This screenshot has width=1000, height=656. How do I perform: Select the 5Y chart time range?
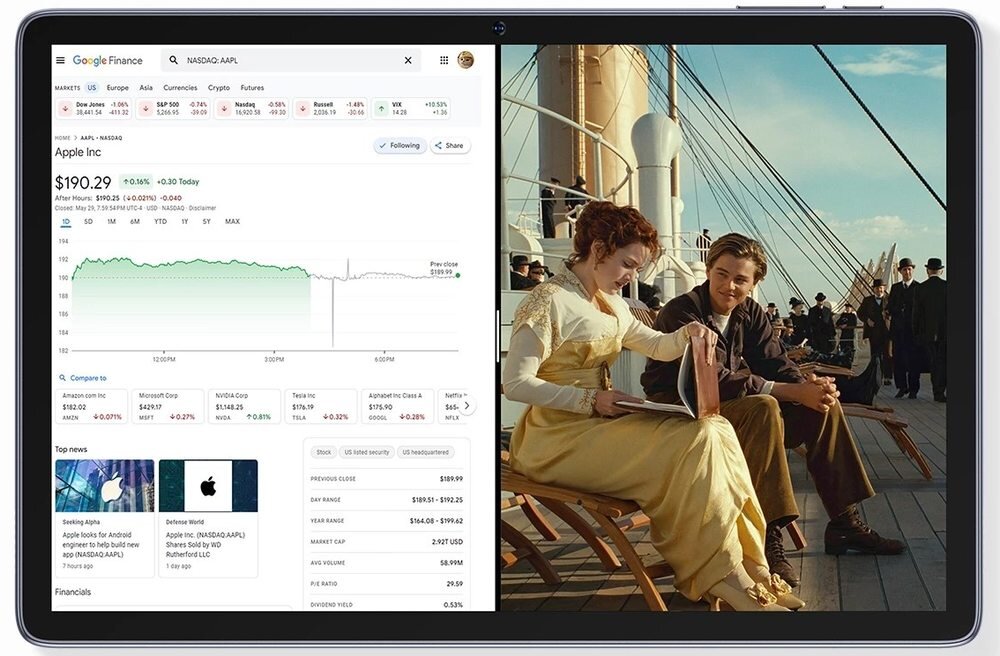[206, 221]
